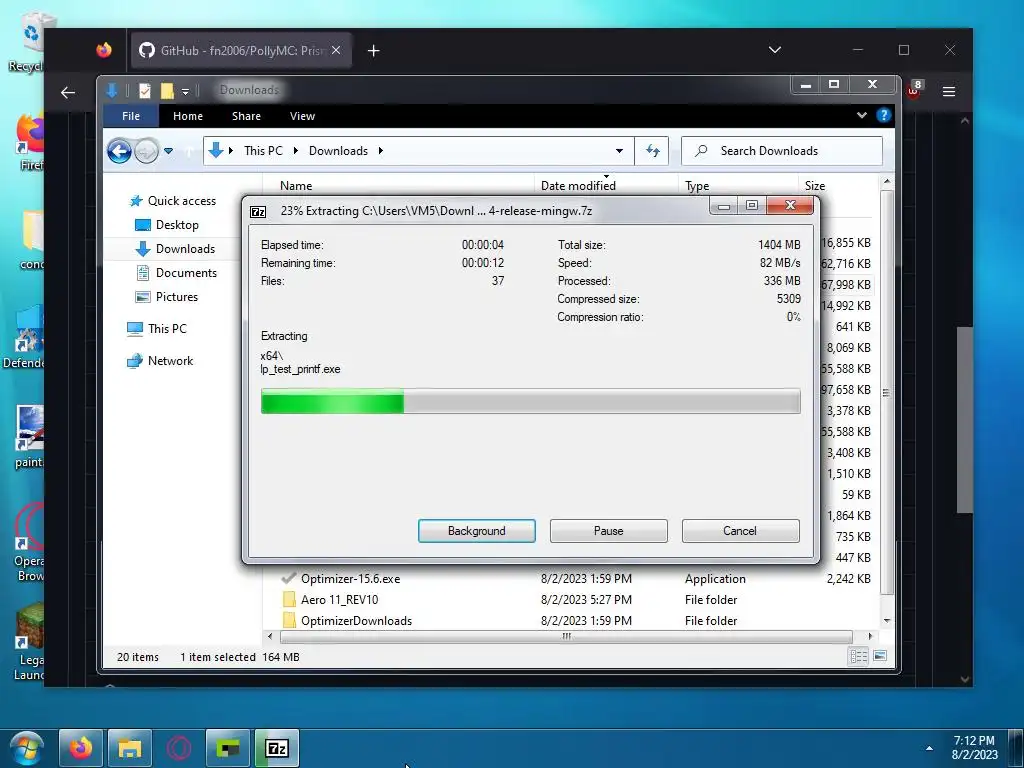Expand arrow after This PC breadcrumb
Screen dimensions: 1024x768
click(x=295, y=151)
